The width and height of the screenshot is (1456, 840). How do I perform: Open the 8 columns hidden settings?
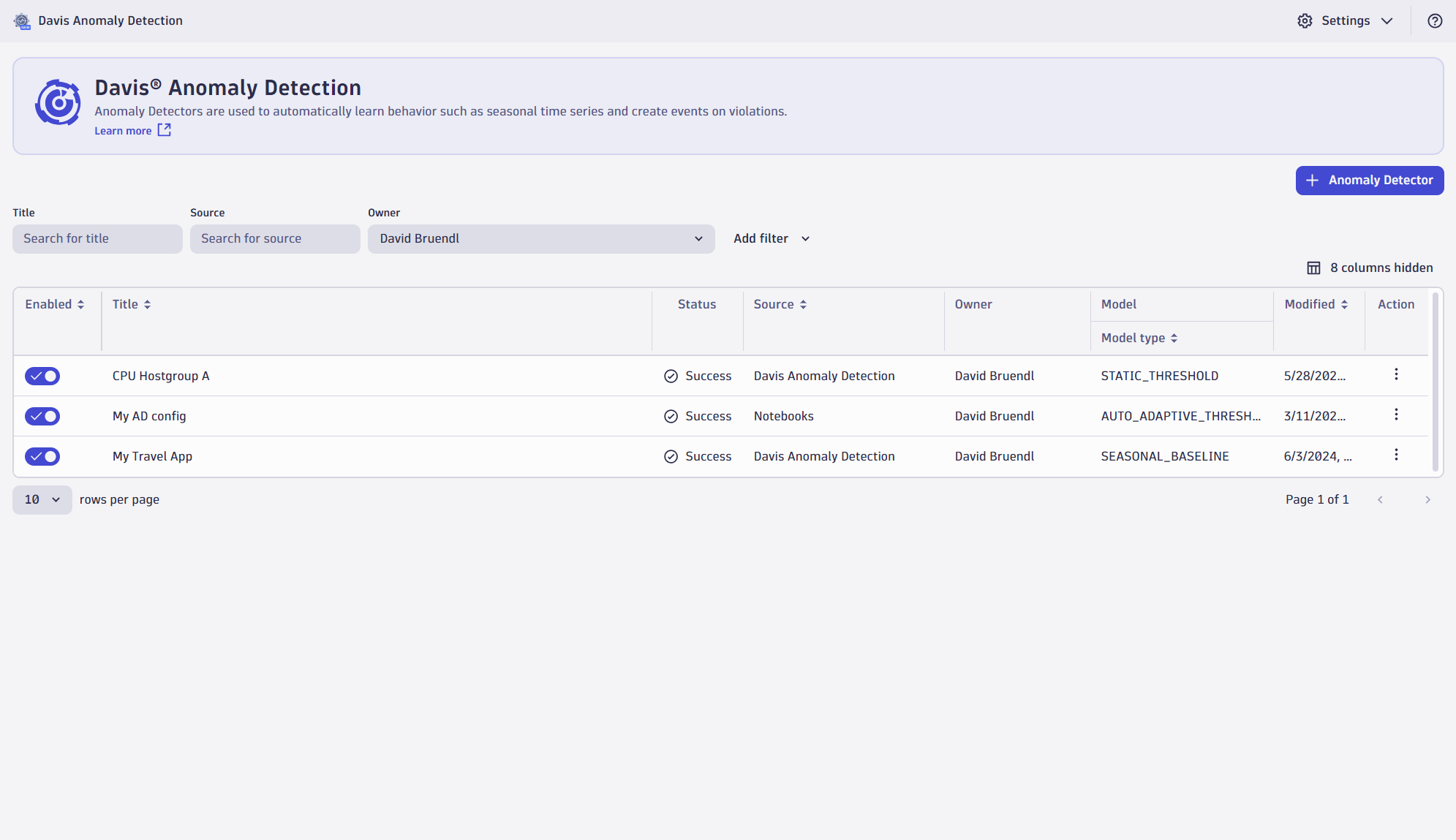[x=1369, y=268]
